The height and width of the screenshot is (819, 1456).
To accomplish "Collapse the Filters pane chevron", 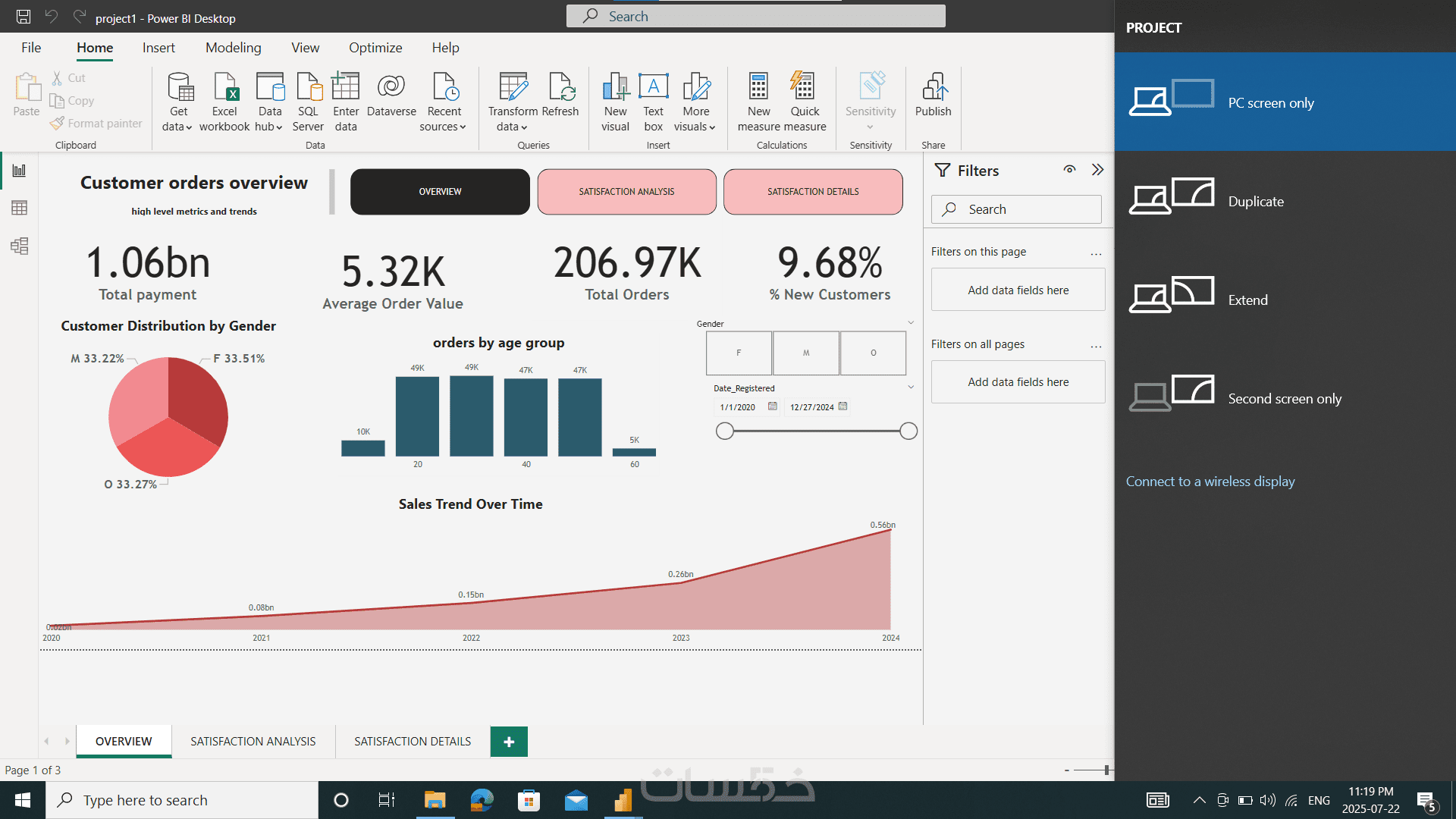I will (x=1097, y=170).
